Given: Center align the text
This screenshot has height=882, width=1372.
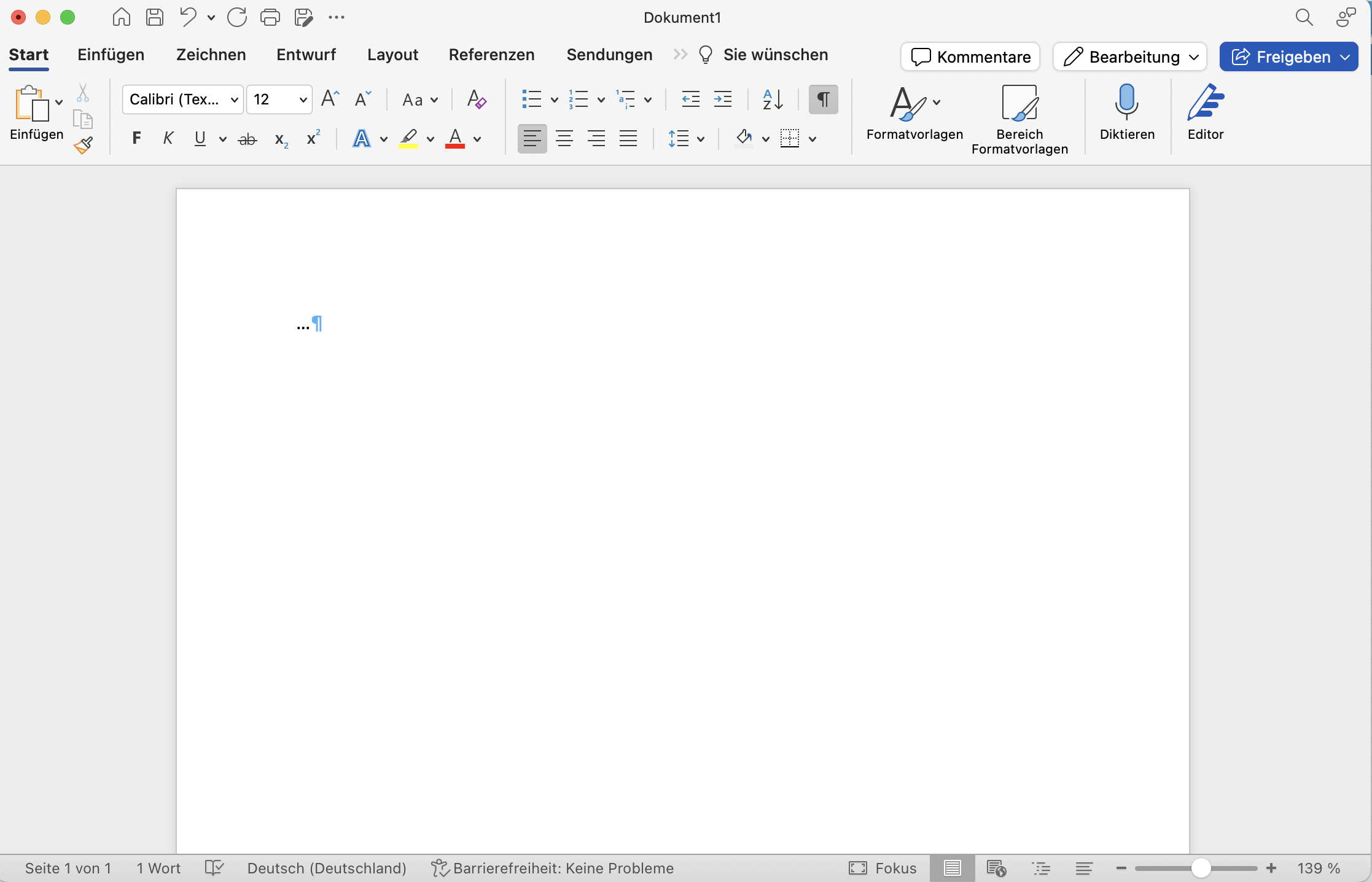Looking at the screenshot, I should [564, 138].
